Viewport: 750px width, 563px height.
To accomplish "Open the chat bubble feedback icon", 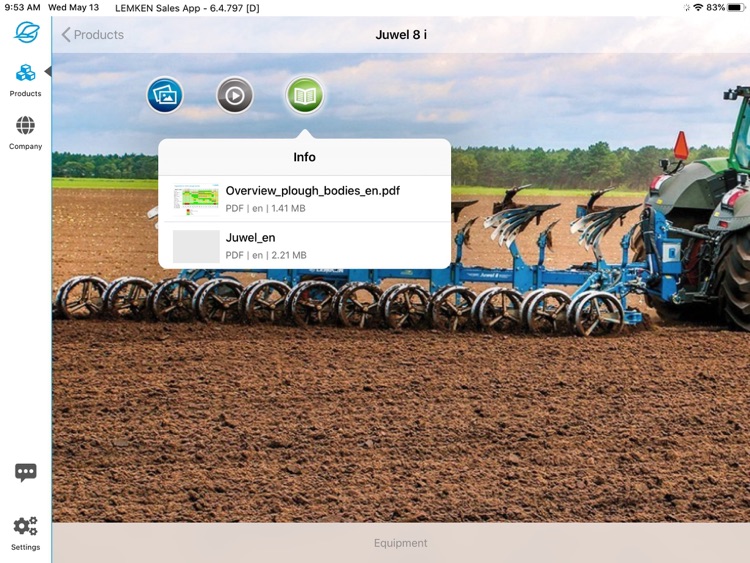I will click(x=26, y=472).
